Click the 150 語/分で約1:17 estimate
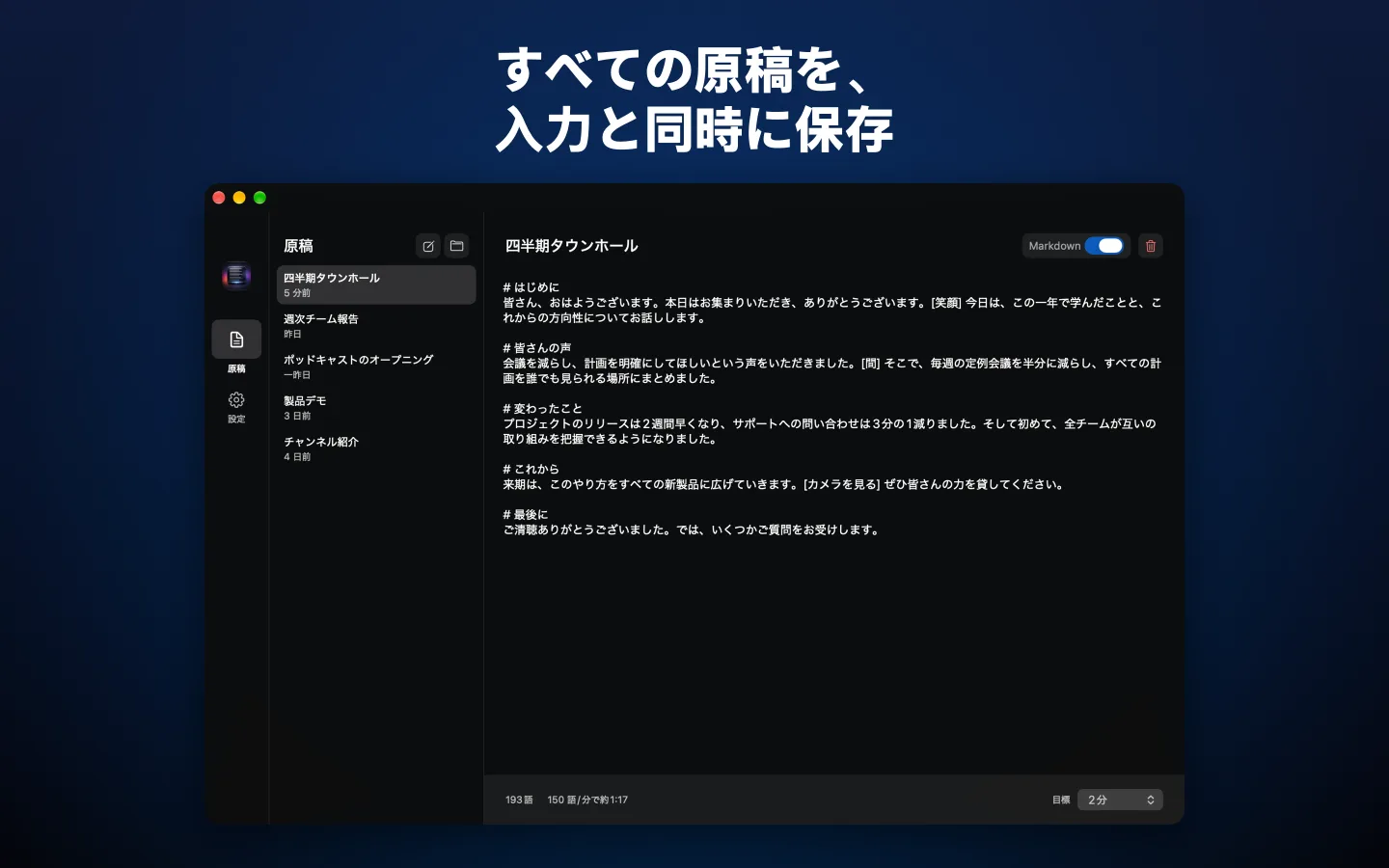Screen dimensions: 1389x868 coord(587,800)
